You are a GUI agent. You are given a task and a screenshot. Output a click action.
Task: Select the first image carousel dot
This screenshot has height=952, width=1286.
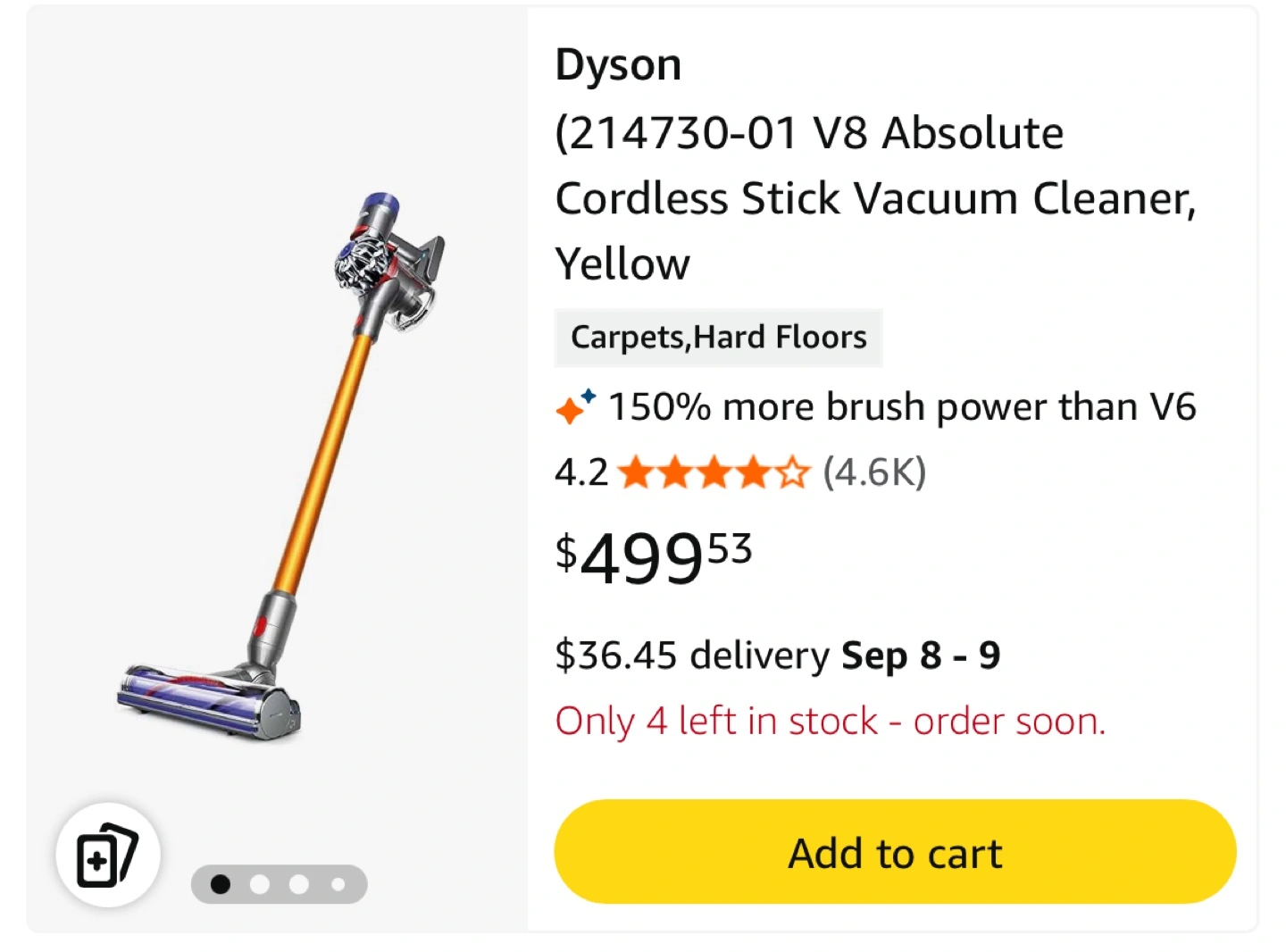tap(221, 884)
